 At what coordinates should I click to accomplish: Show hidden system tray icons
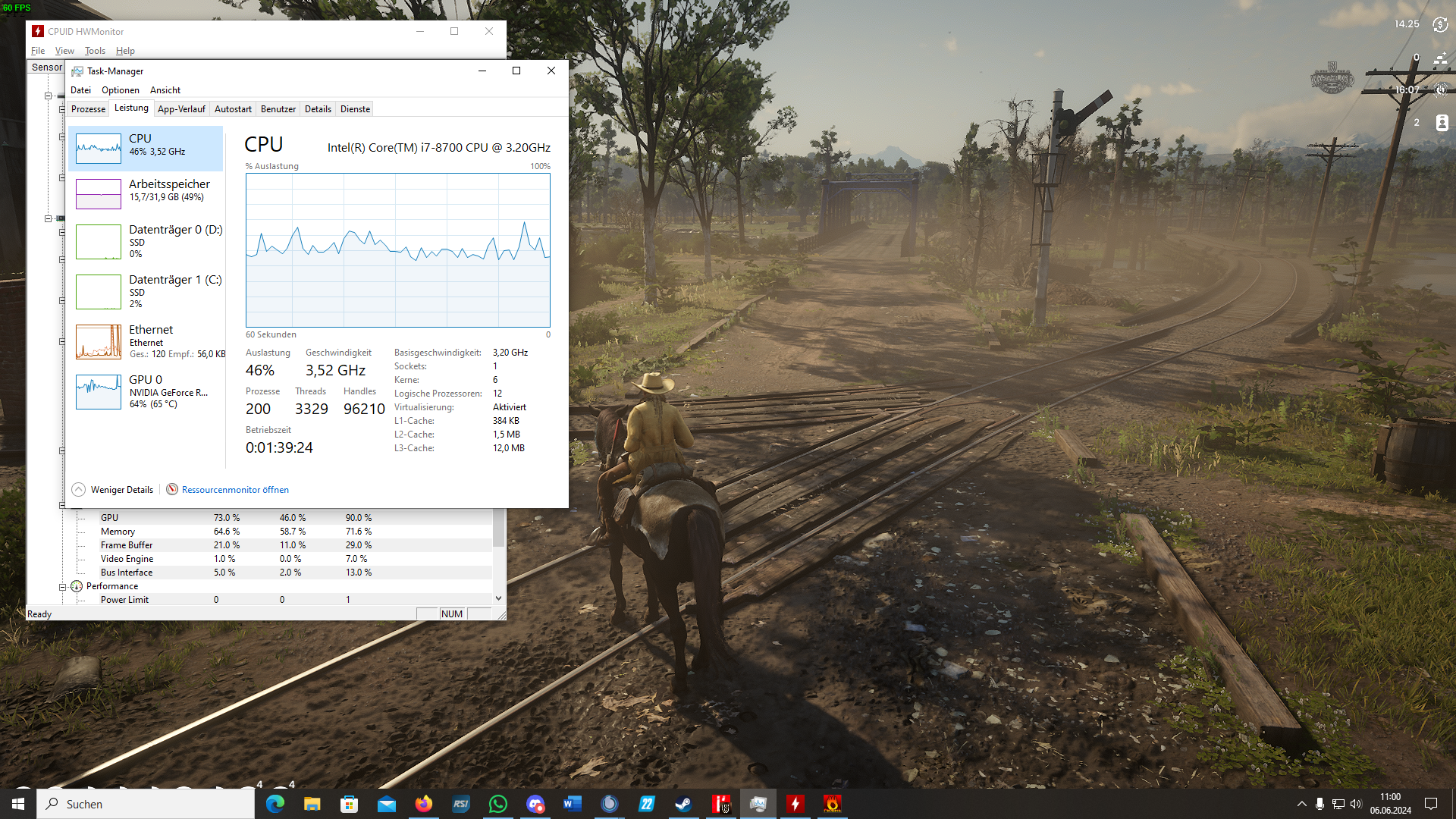1301,804
